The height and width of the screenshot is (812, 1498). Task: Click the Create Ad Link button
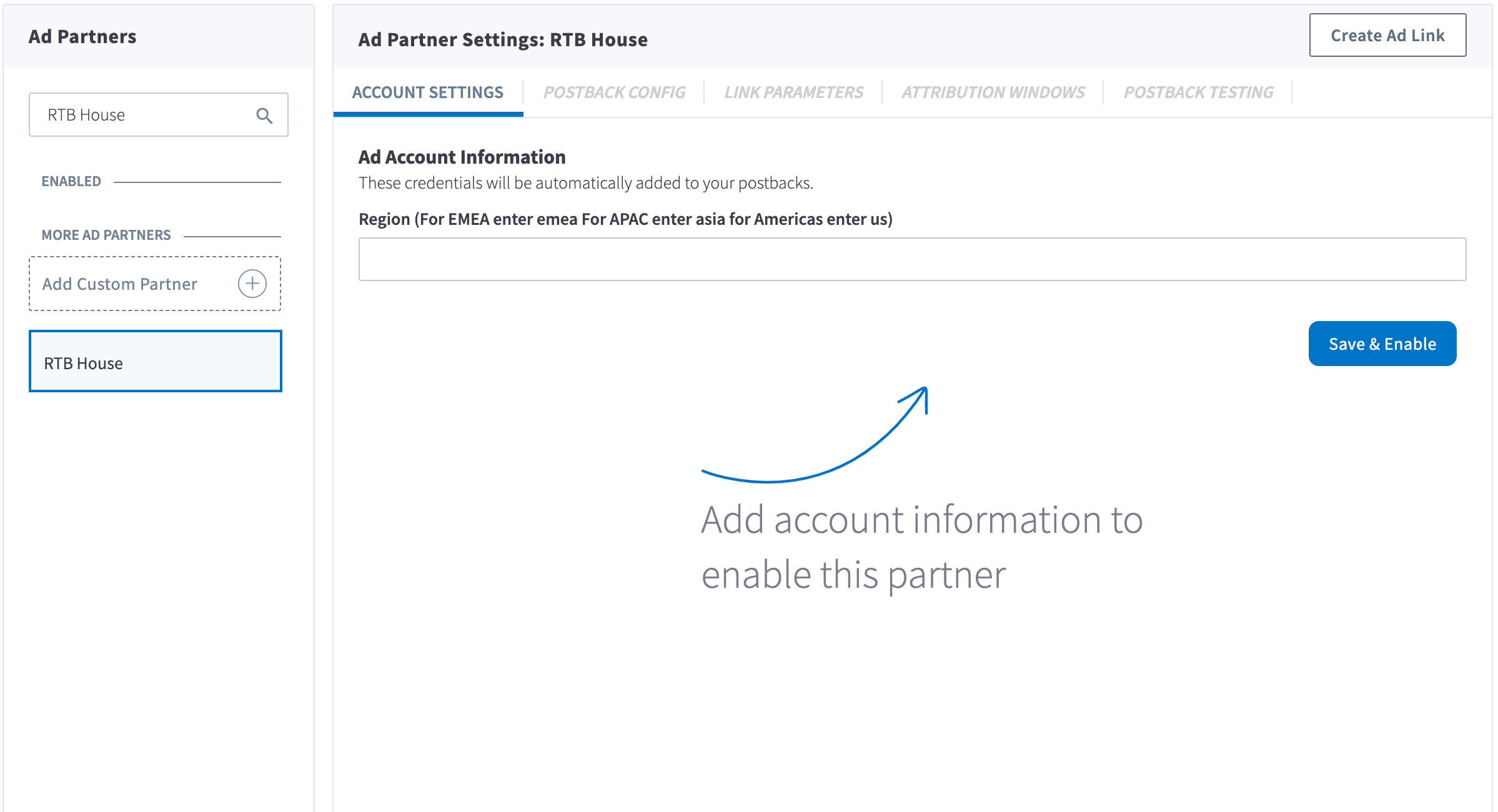coord(1387,36)
